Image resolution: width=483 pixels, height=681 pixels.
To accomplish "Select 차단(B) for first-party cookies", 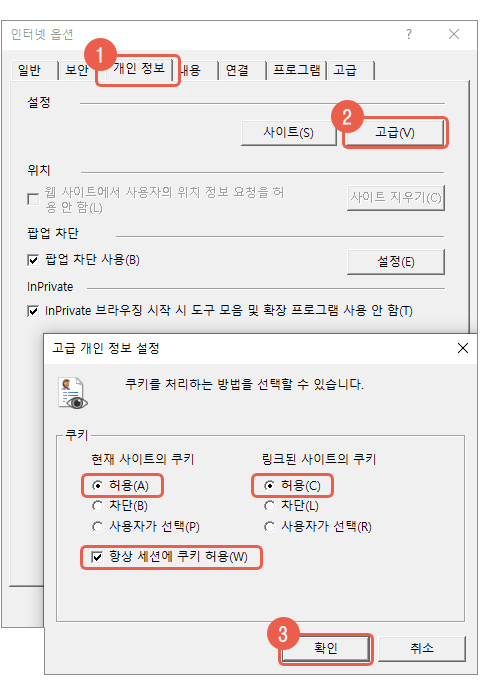I will pos(97,506).
